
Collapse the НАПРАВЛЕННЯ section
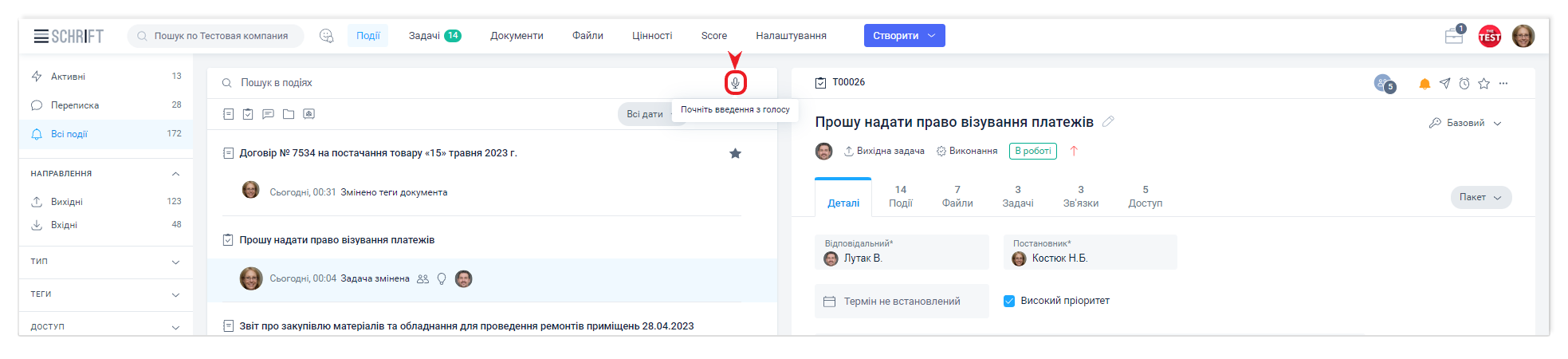coord(175,174)
